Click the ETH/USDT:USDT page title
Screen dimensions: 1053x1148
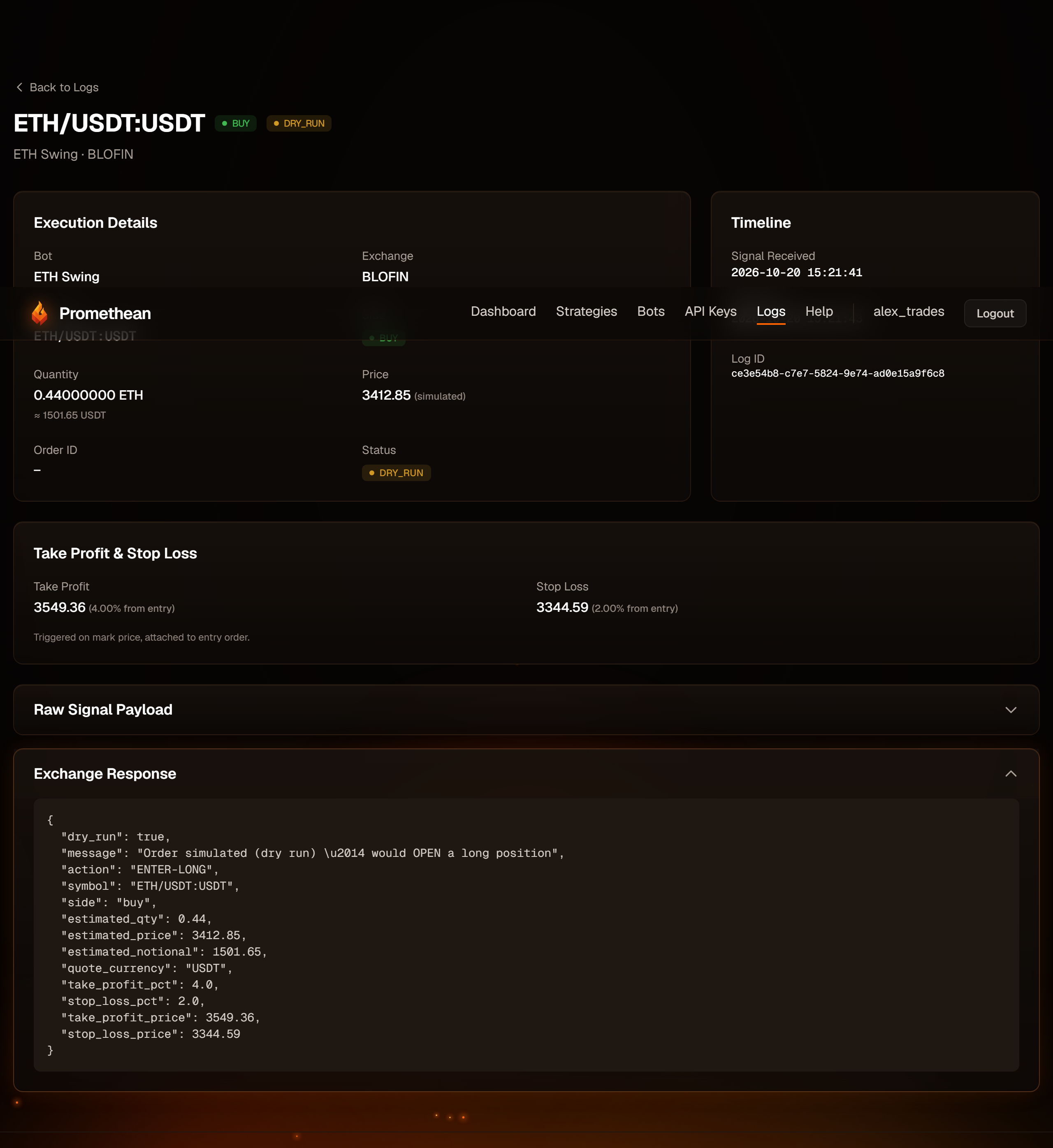click(109, 123)
